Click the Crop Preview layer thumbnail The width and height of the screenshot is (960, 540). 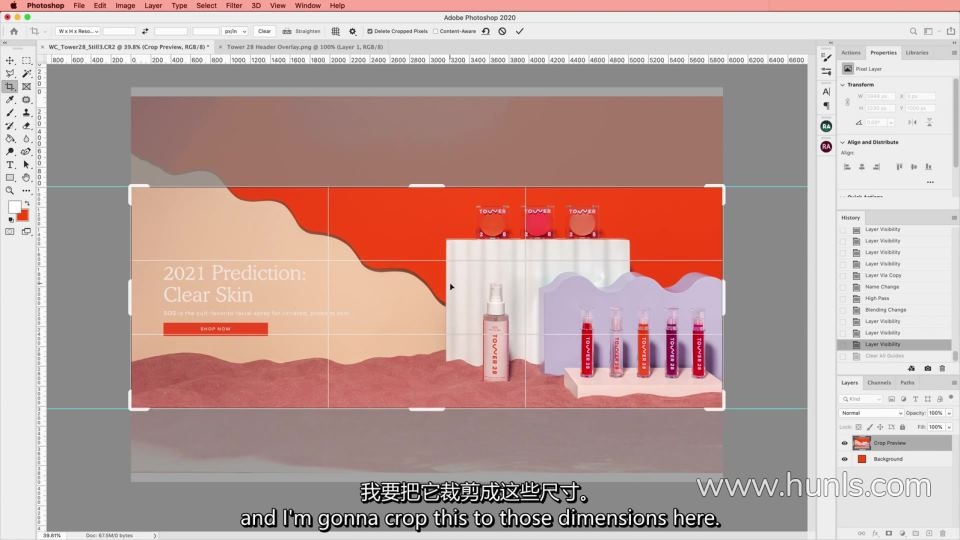coord(861,443)
